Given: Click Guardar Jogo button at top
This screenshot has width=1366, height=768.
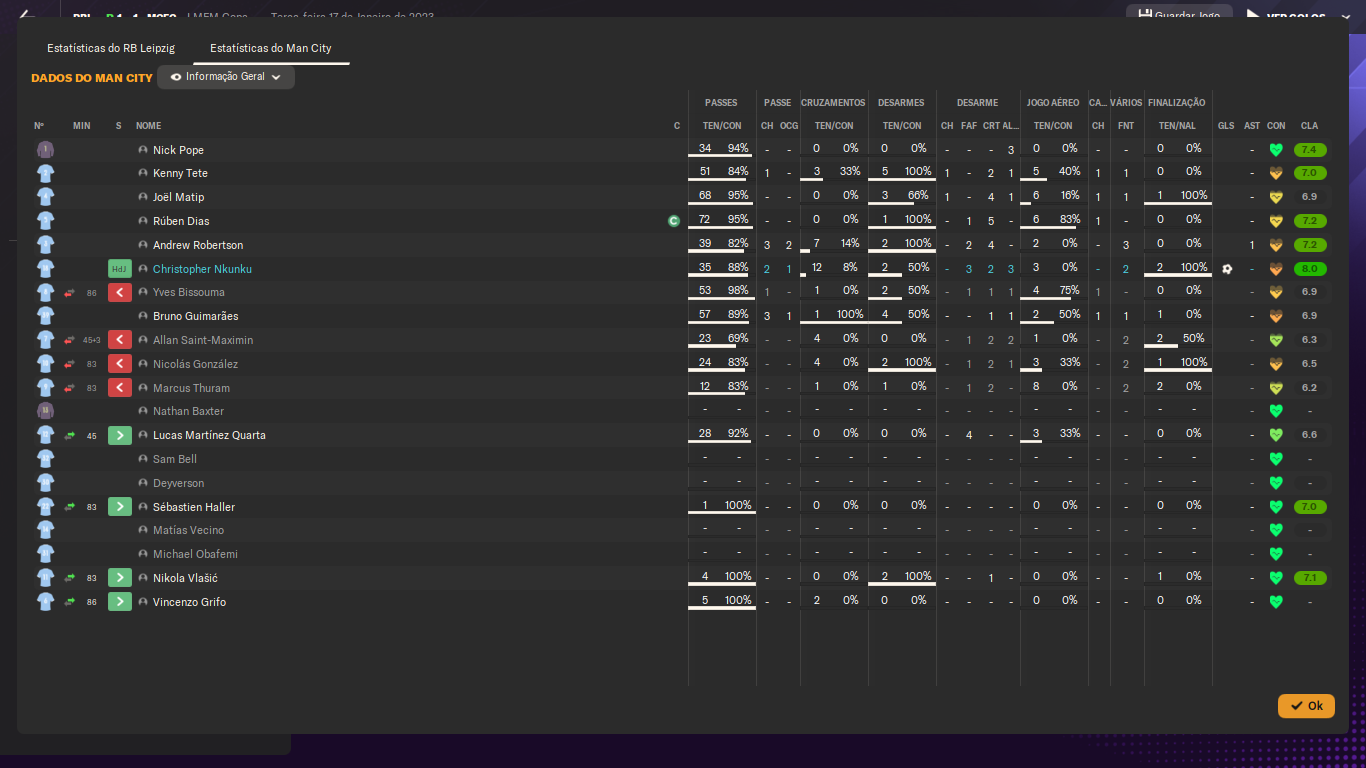Looking at the screenshot, I should (1180, 15).
